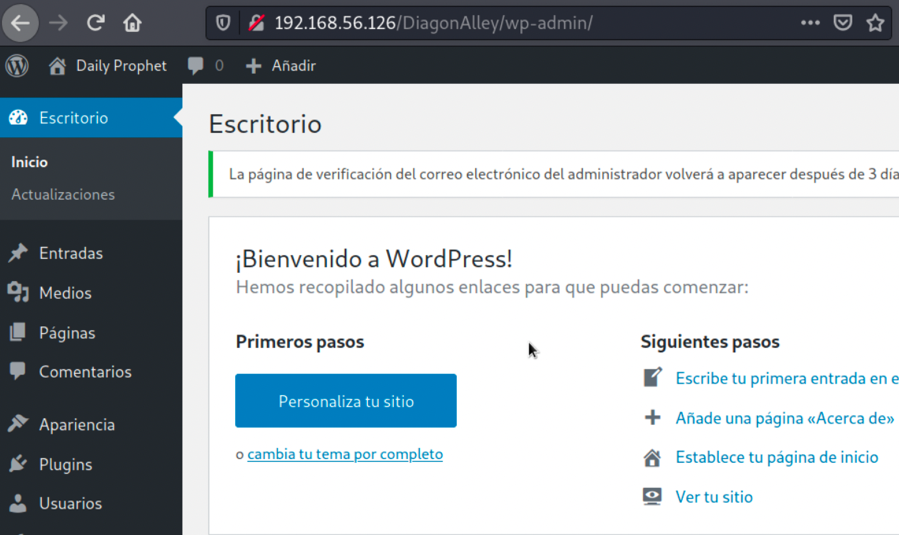The image size is (899, 535).
Task: Open the Ver tu sitio link
Action: coord(714,497)
